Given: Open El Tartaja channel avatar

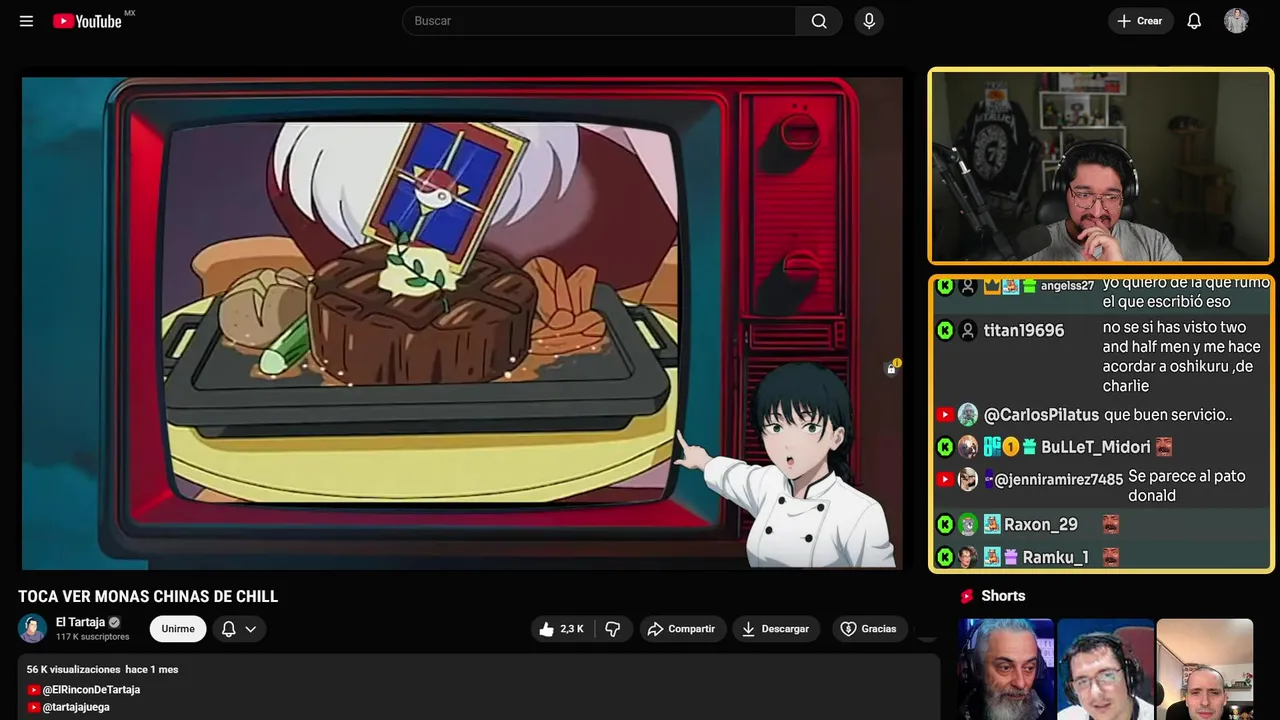Looking at the screenshot, I should tap(33, 628).
